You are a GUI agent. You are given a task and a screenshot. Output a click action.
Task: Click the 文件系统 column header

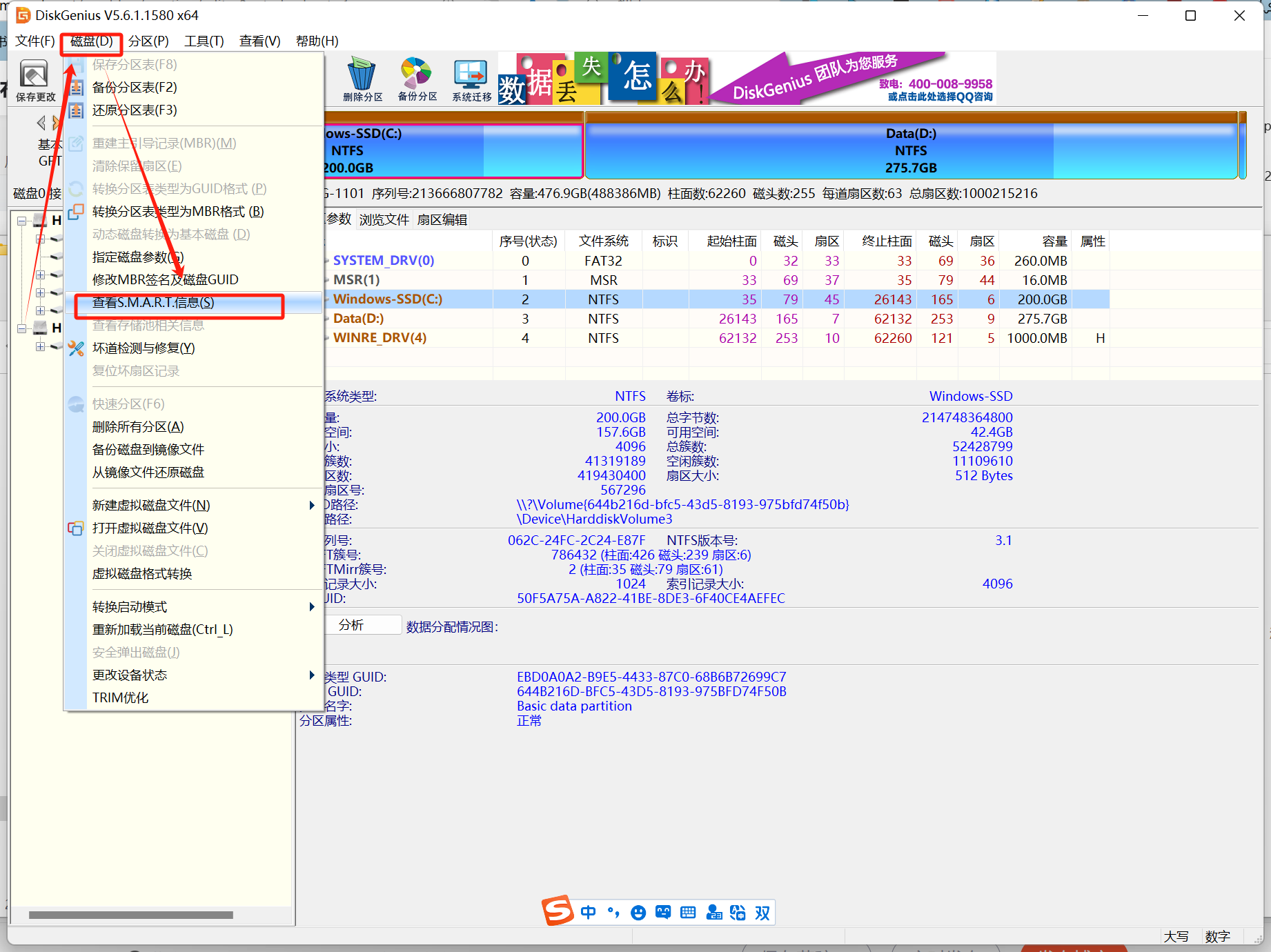604,241
